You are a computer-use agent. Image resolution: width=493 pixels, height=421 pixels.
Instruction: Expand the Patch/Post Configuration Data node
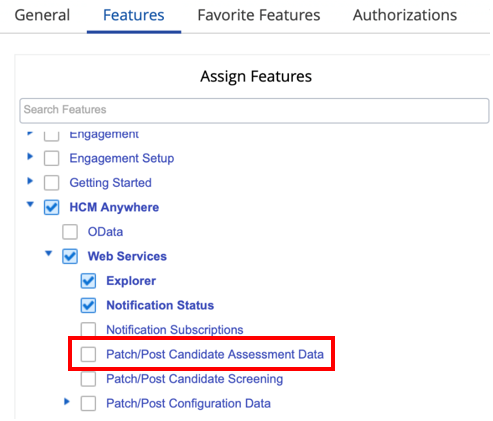click(67, 401)
